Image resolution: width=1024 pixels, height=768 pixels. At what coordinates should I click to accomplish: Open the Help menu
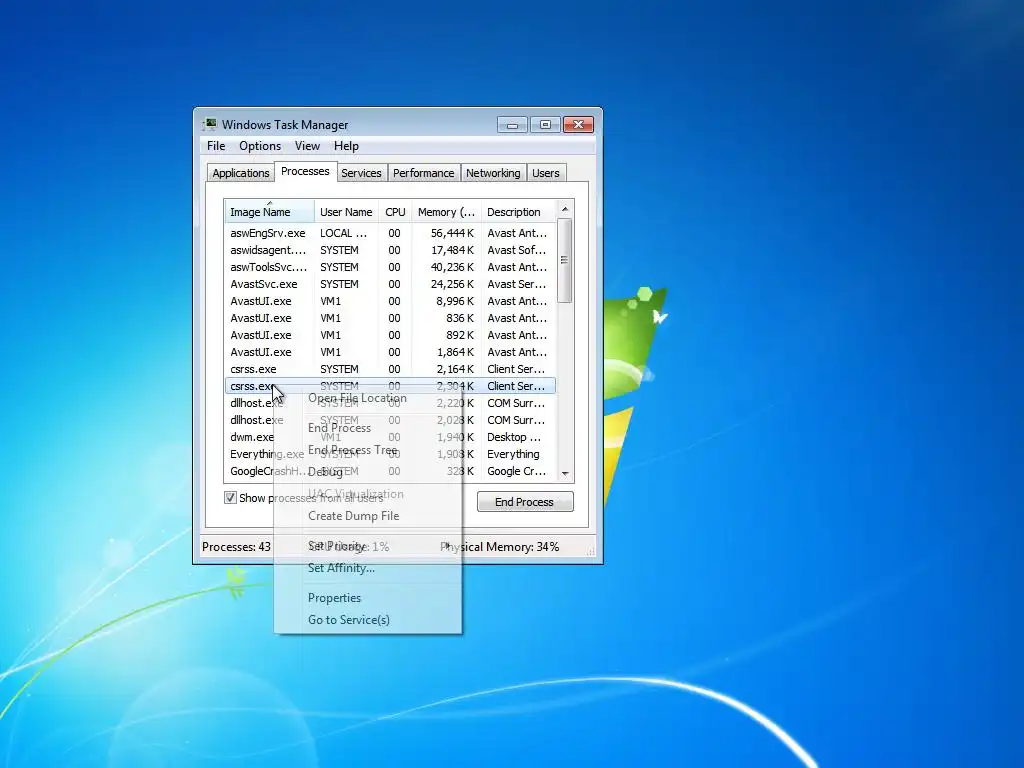click(346, 146)
